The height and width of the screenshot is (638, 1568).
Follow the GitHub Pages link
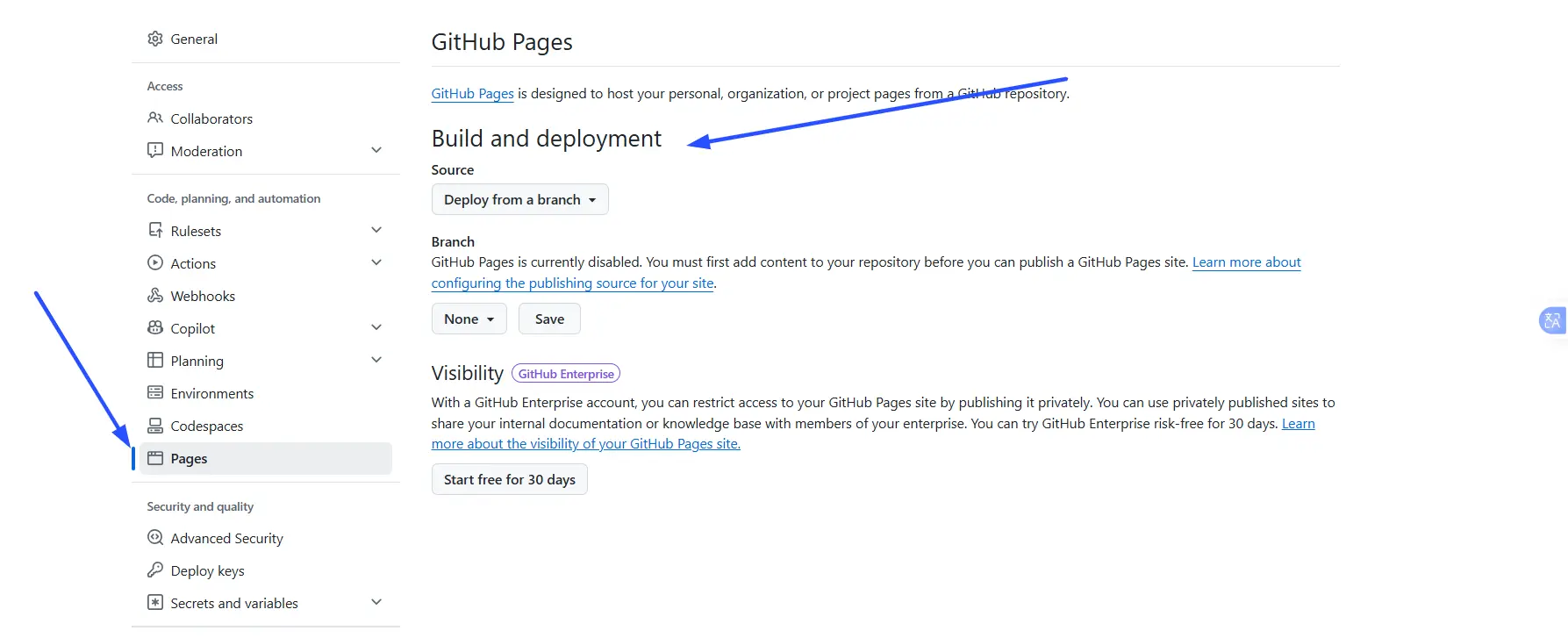[472, 93]
